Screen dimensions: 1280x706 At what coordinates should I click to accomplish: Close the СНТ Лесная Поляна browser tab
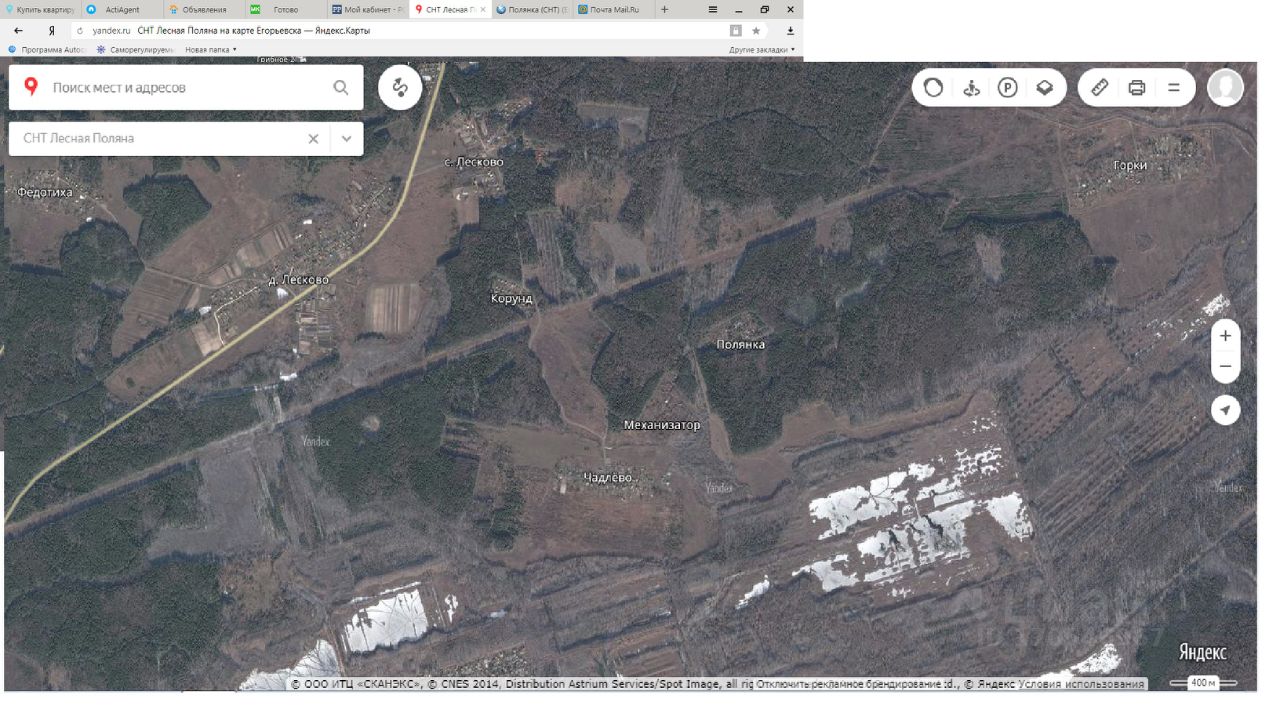pos(483,9)
